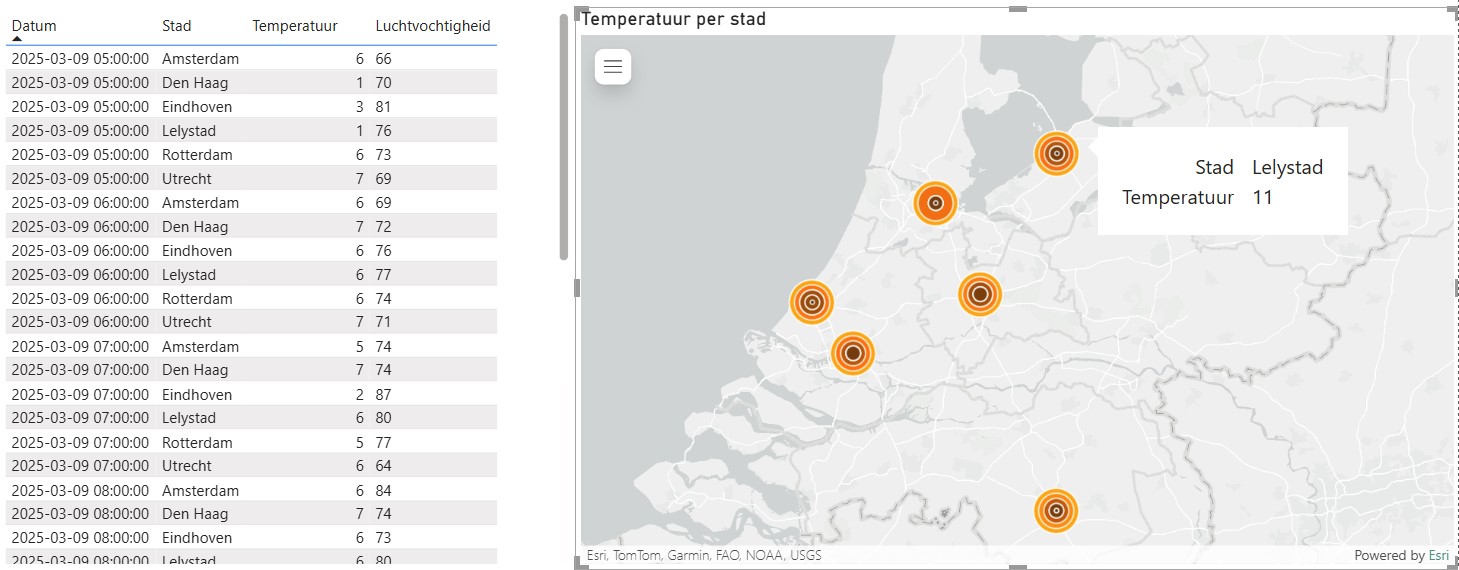Open the map hamburger menu button
This screenshot has width=1459, height=570.
[x=613, y=67]
